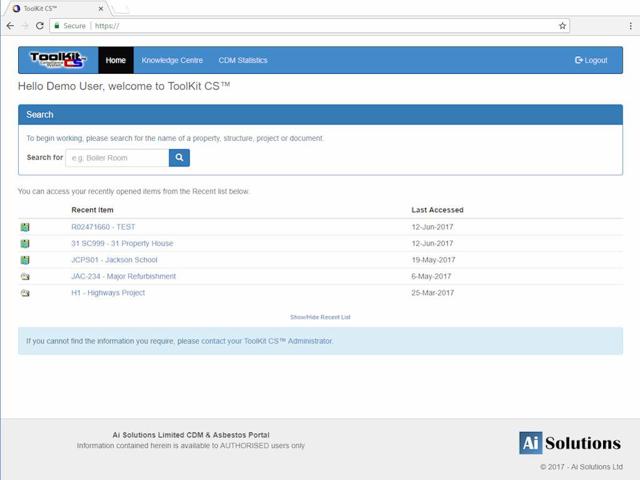Click the property icon beside 31 Property House
This screenshot has height=480, width=640.
[x=25, y=244]
